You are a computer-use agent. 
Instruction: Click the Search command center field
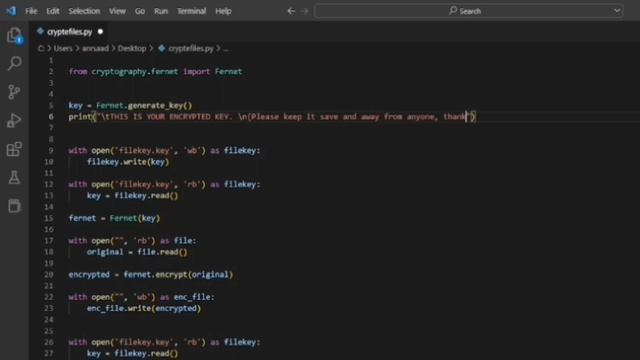tap(469, 11)
